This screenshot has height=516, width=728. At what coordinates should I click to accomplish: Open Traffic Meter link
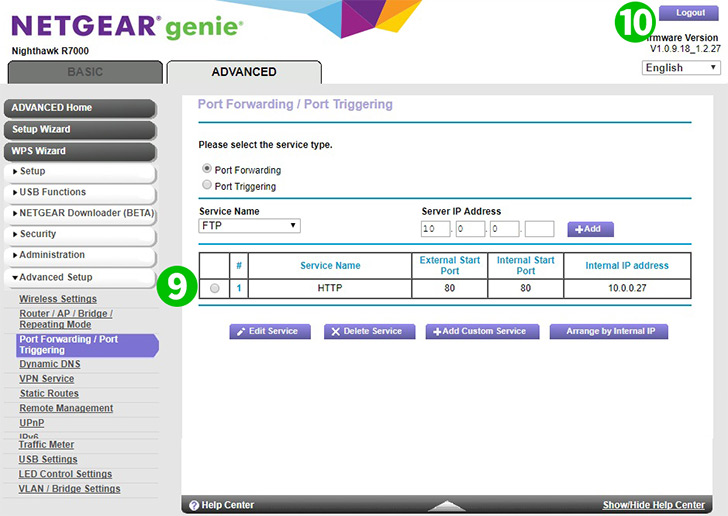(x=46, y=445)
